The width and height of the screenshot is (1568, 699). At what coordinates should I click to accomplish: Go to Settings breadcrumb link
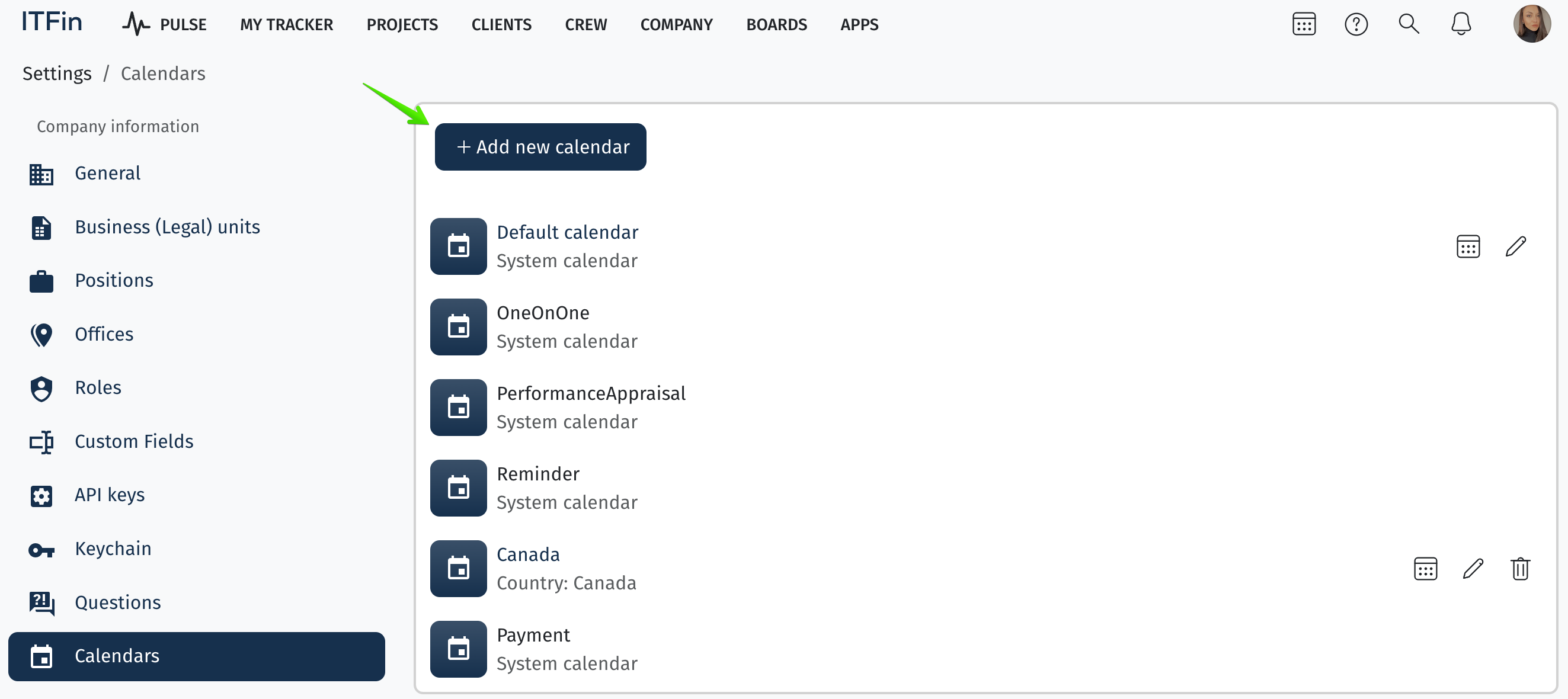tap(57, 73)
